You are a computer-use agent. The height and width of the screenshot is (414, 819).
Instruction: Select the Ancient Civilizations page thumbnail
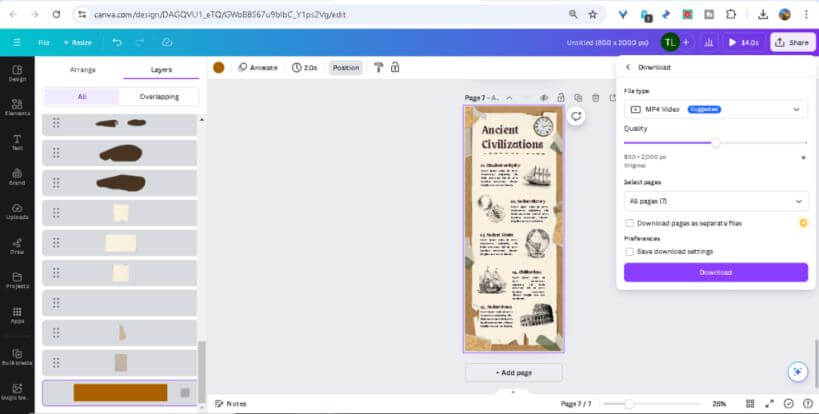click(513, 228)
